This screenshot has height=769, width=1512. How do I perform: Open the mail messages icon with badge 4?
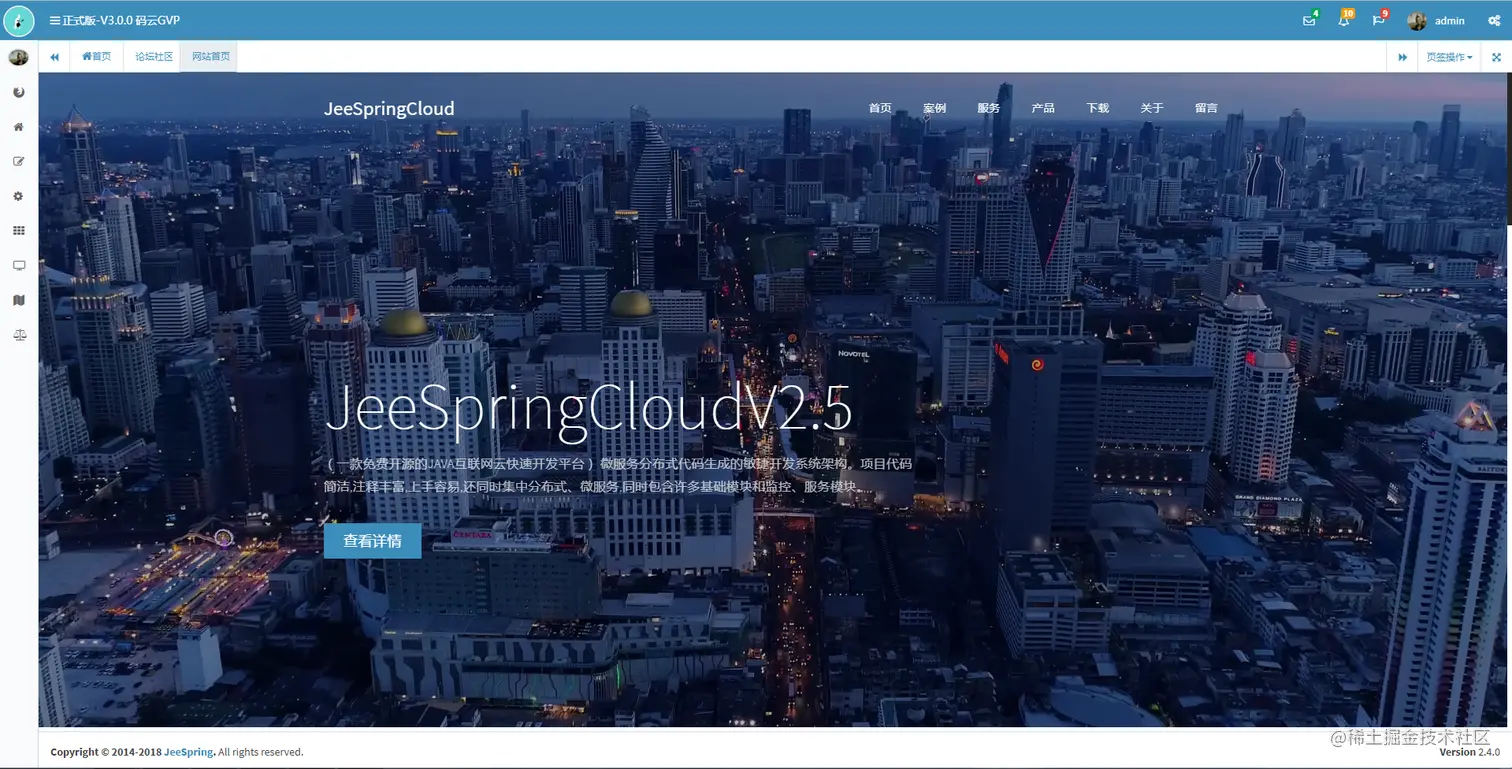click(x=1309, y=20)
